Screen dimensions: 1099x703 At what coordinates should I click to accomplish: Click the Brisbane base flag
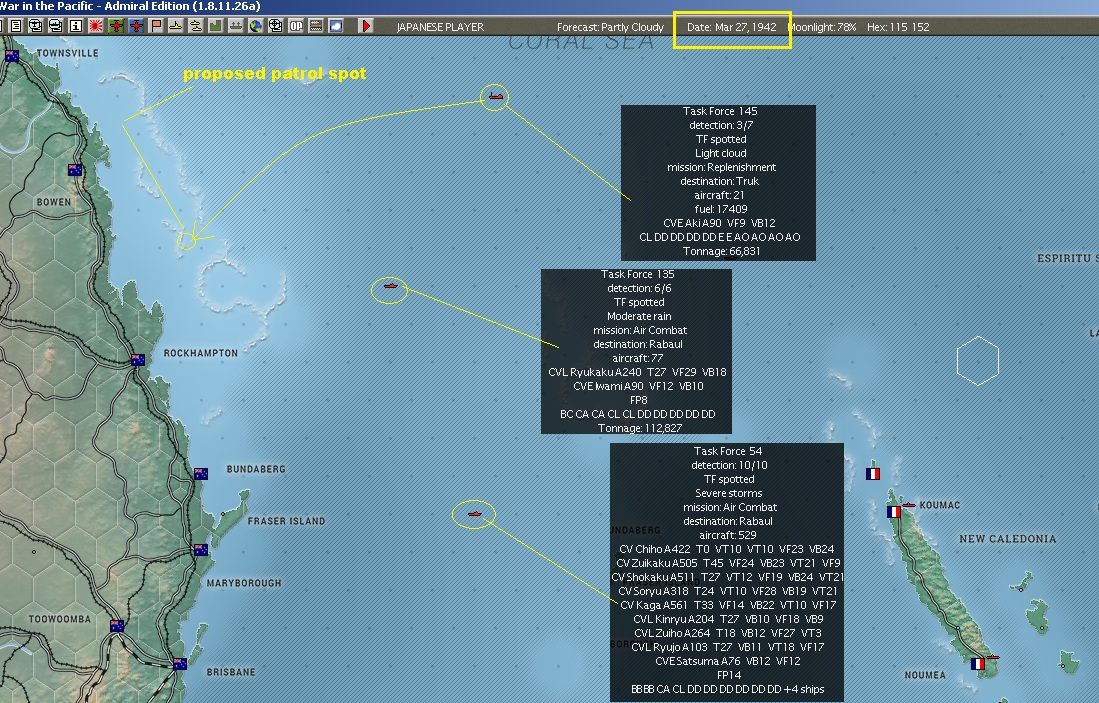coord(180,664)
